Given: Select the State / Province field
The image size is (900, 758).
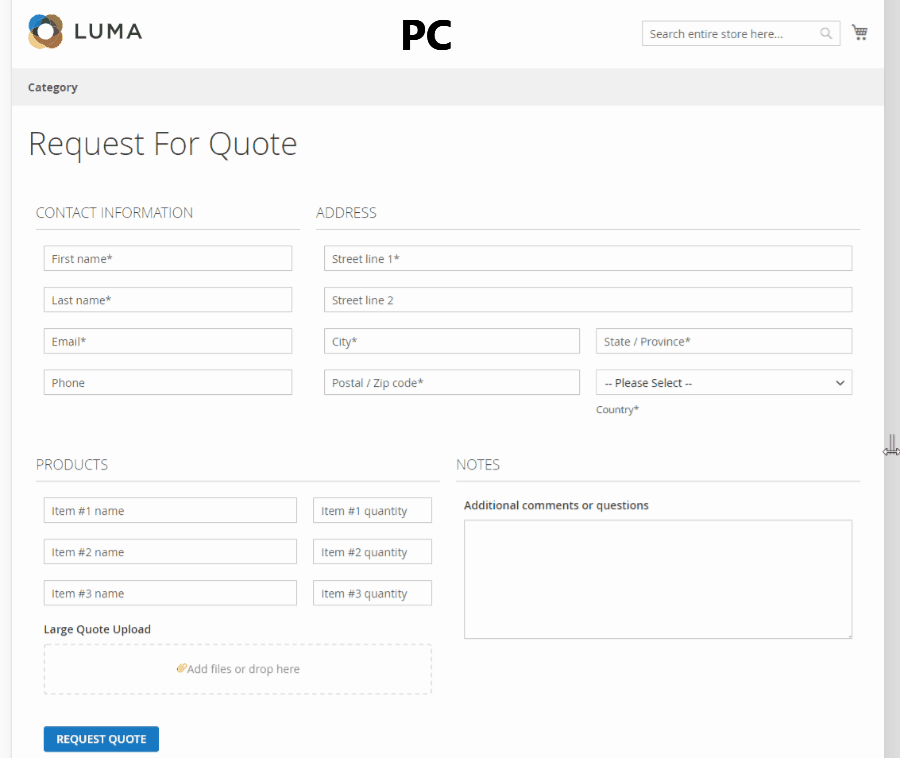Looking at the screenshot, I should click(x=723, y=340).
